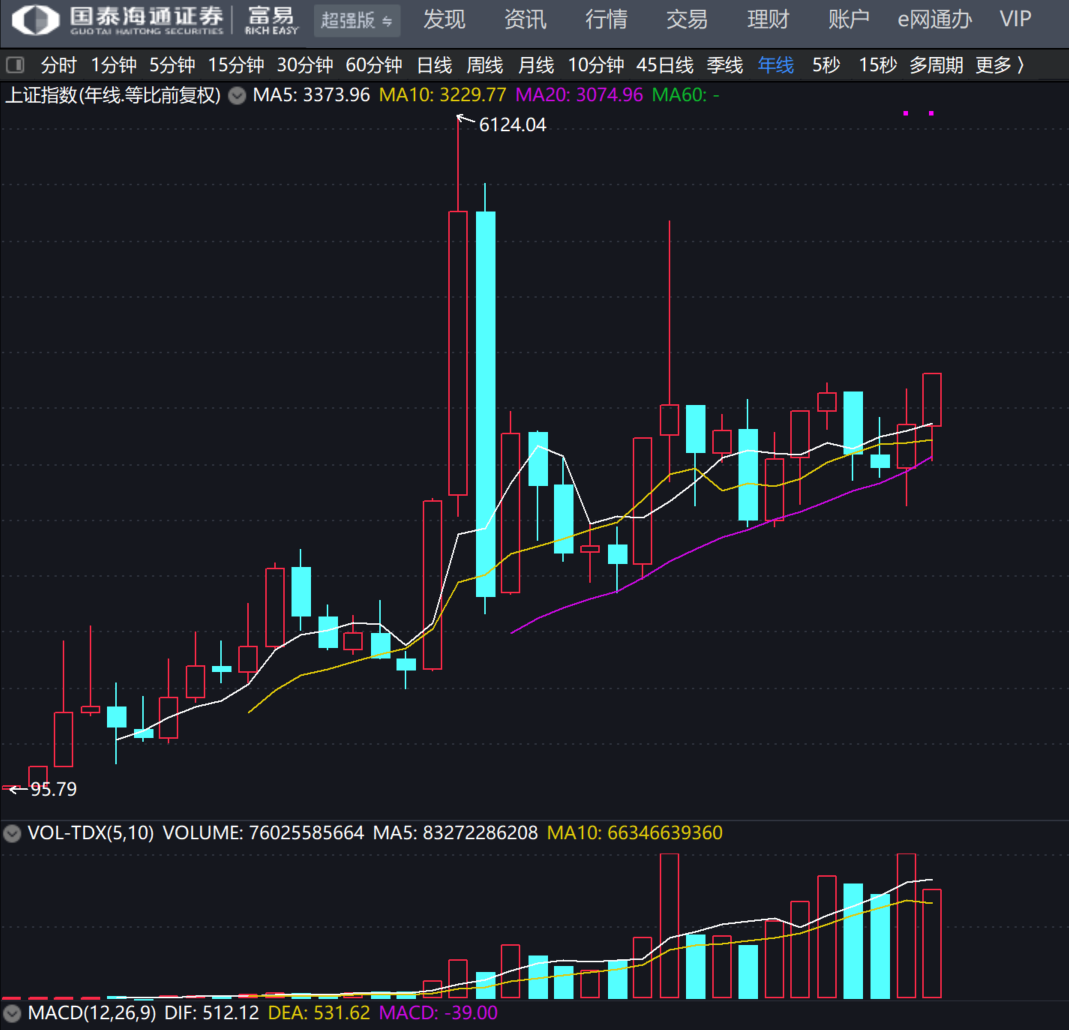Open the VIP section
Screen dimensions: 1069x1030
1015,19
